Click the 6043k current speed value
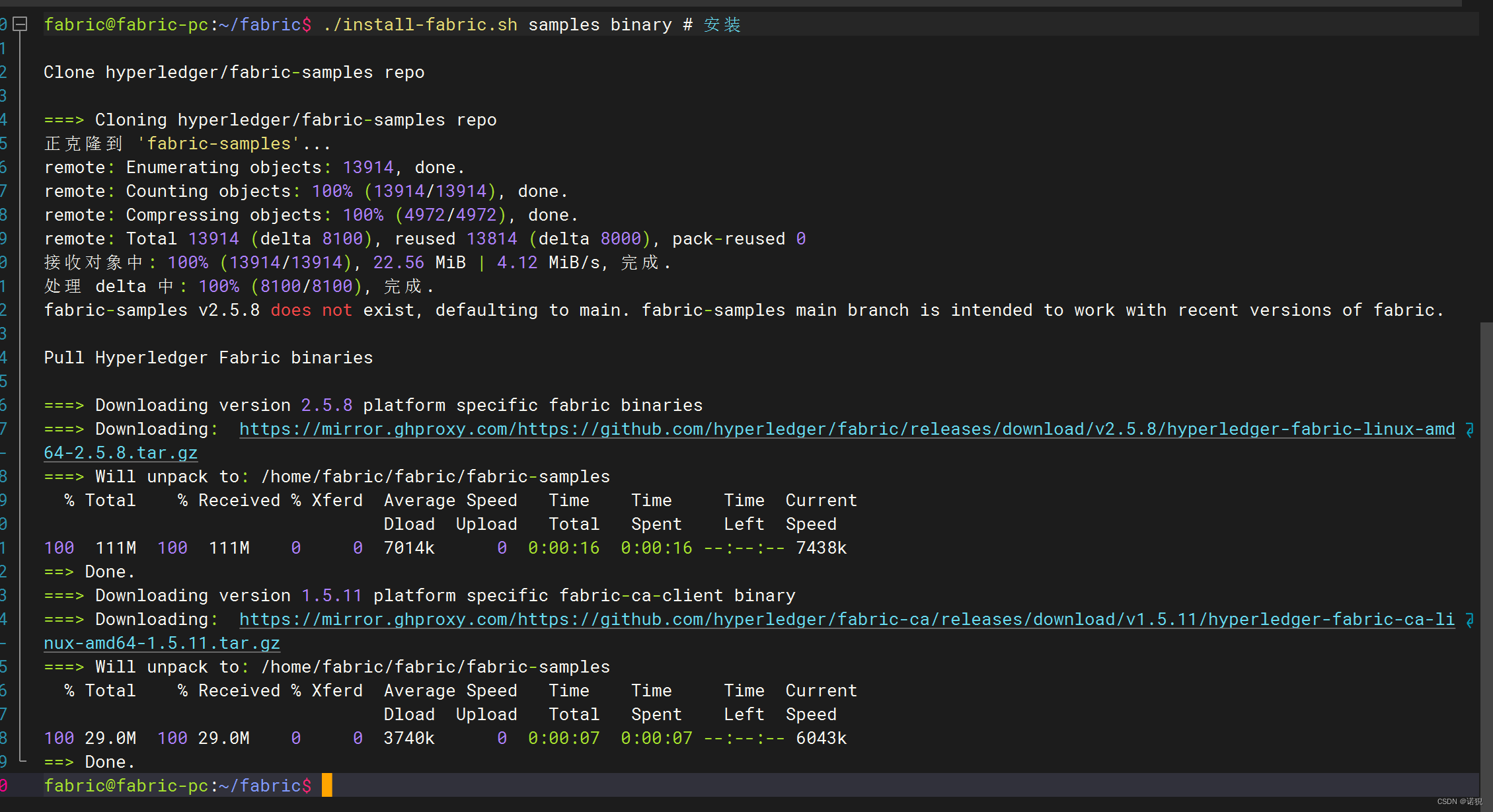Image resolution: width=1493 pixels, height=812 pixels. [x=821, y=739]
